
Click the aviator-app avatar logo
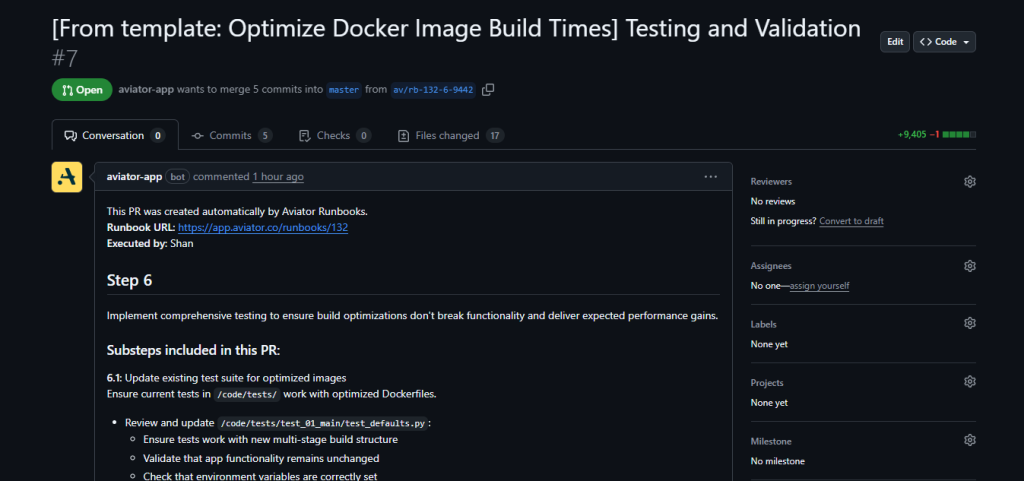[68, 177]
